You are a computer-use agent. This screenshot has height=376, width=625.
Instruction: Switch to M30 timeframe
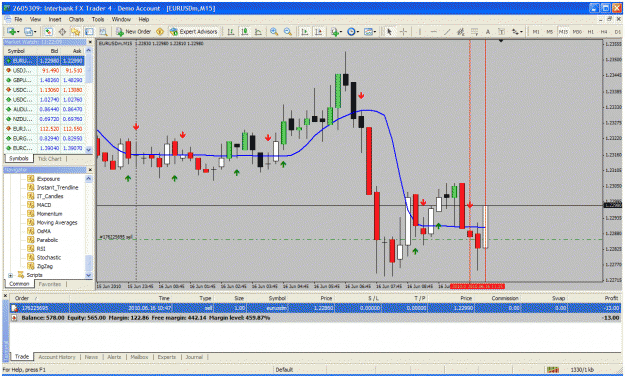pos(577,31)
